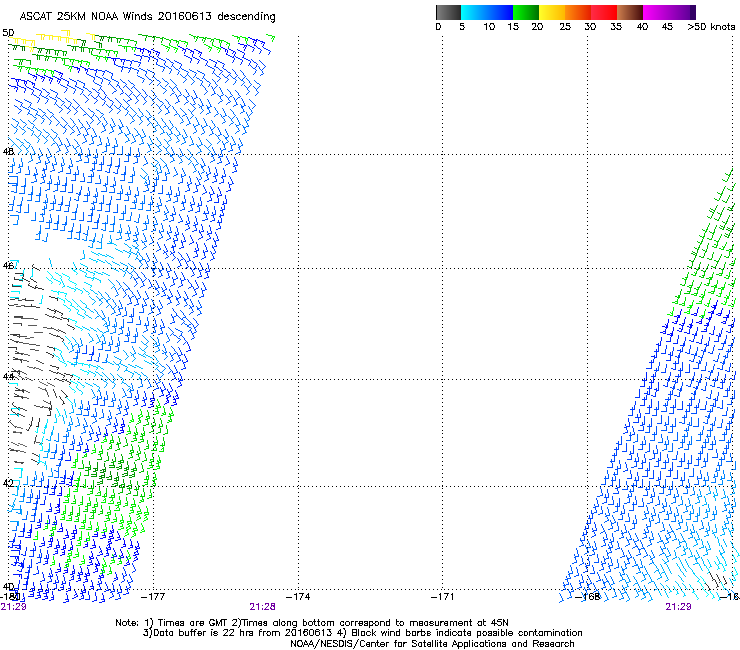
Task: Click the longitude label '-177'
Action: click(x=153, y=597)
